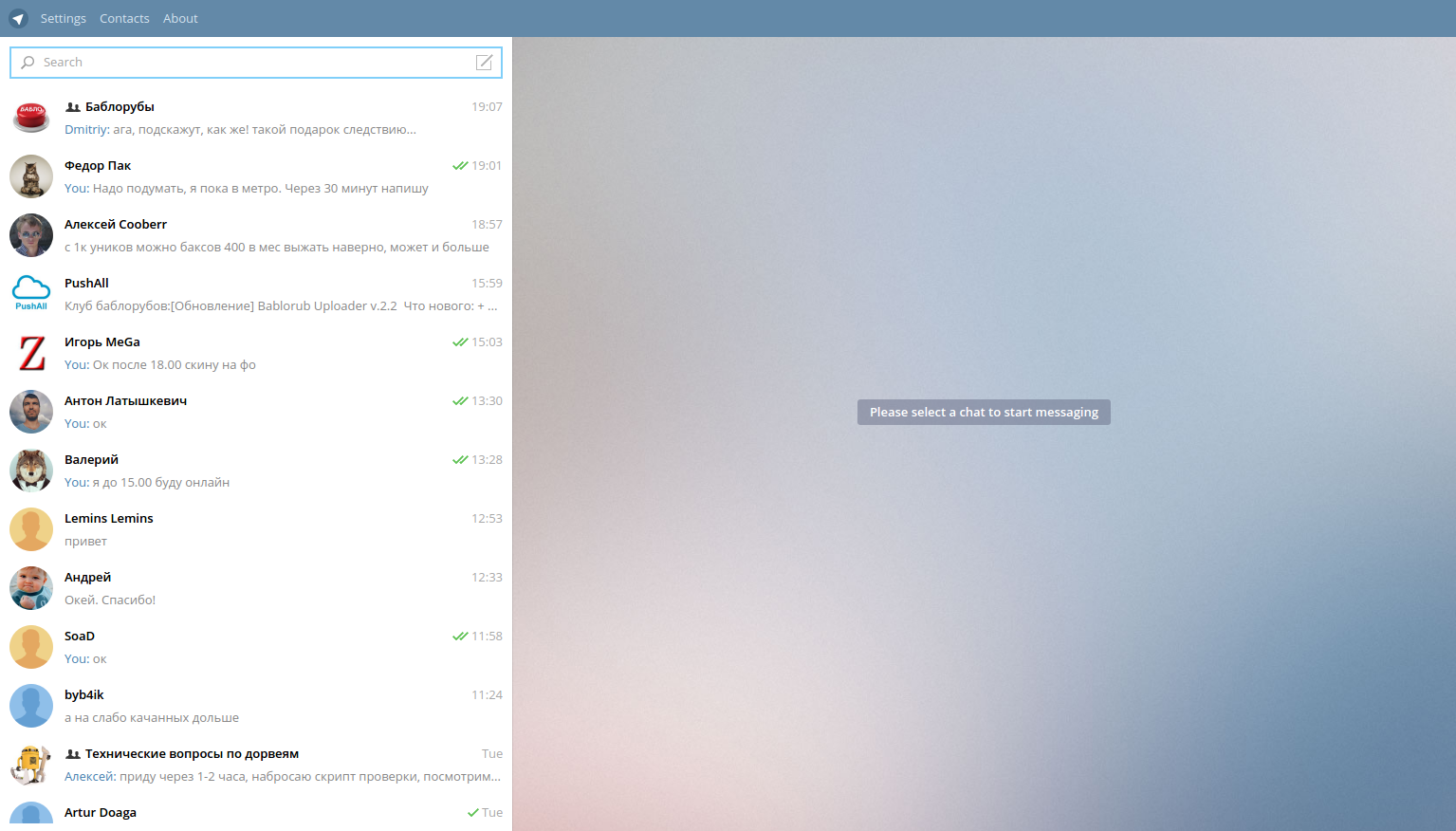Open the About menu item
The image size is (1456, 831).
(x=180, y=19)
